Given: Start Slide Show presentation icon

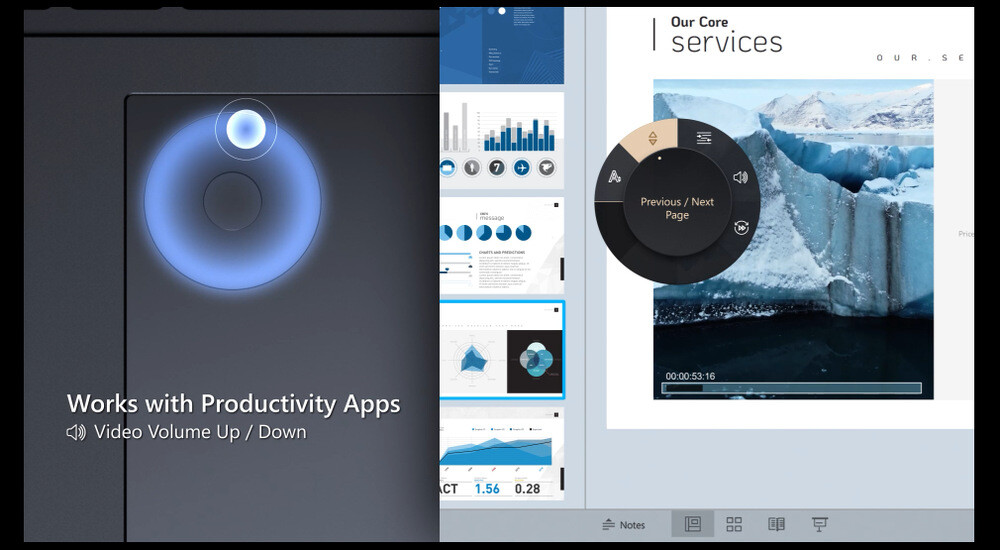Looking at the screenshot, I should (x=819, y=524).
